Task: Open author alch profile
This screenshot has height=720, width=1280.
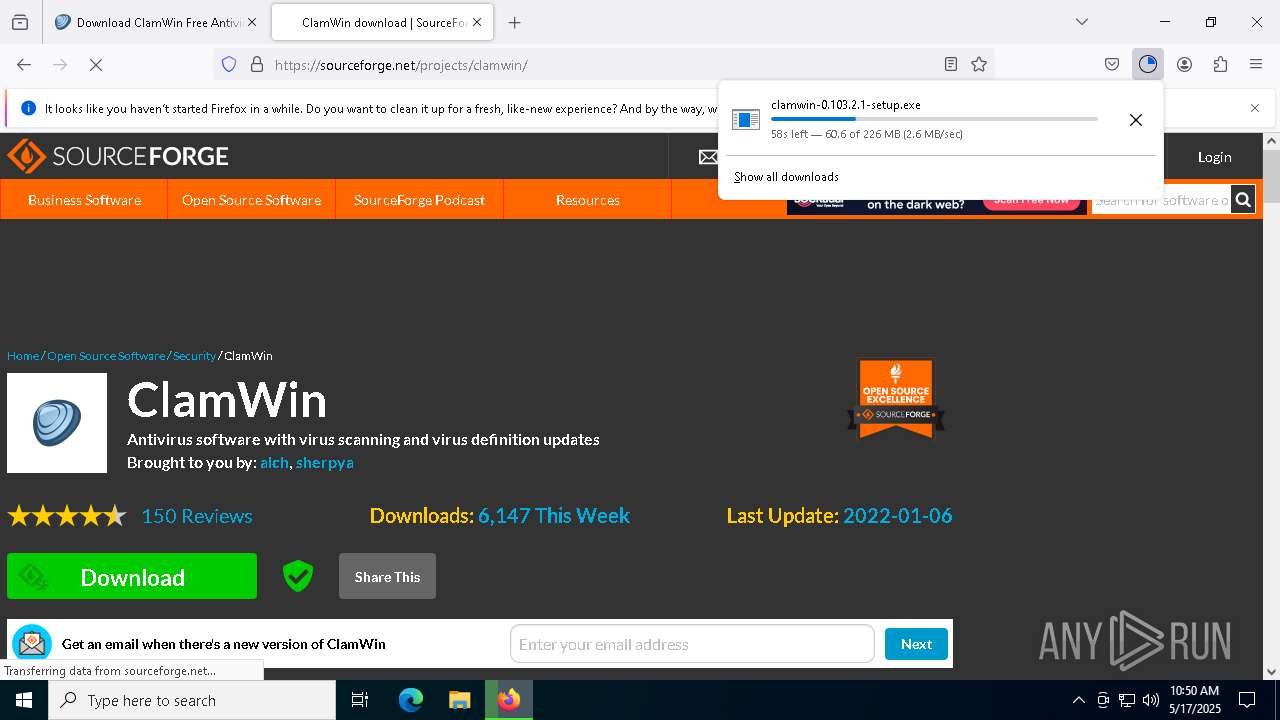Action: [274, 463]
